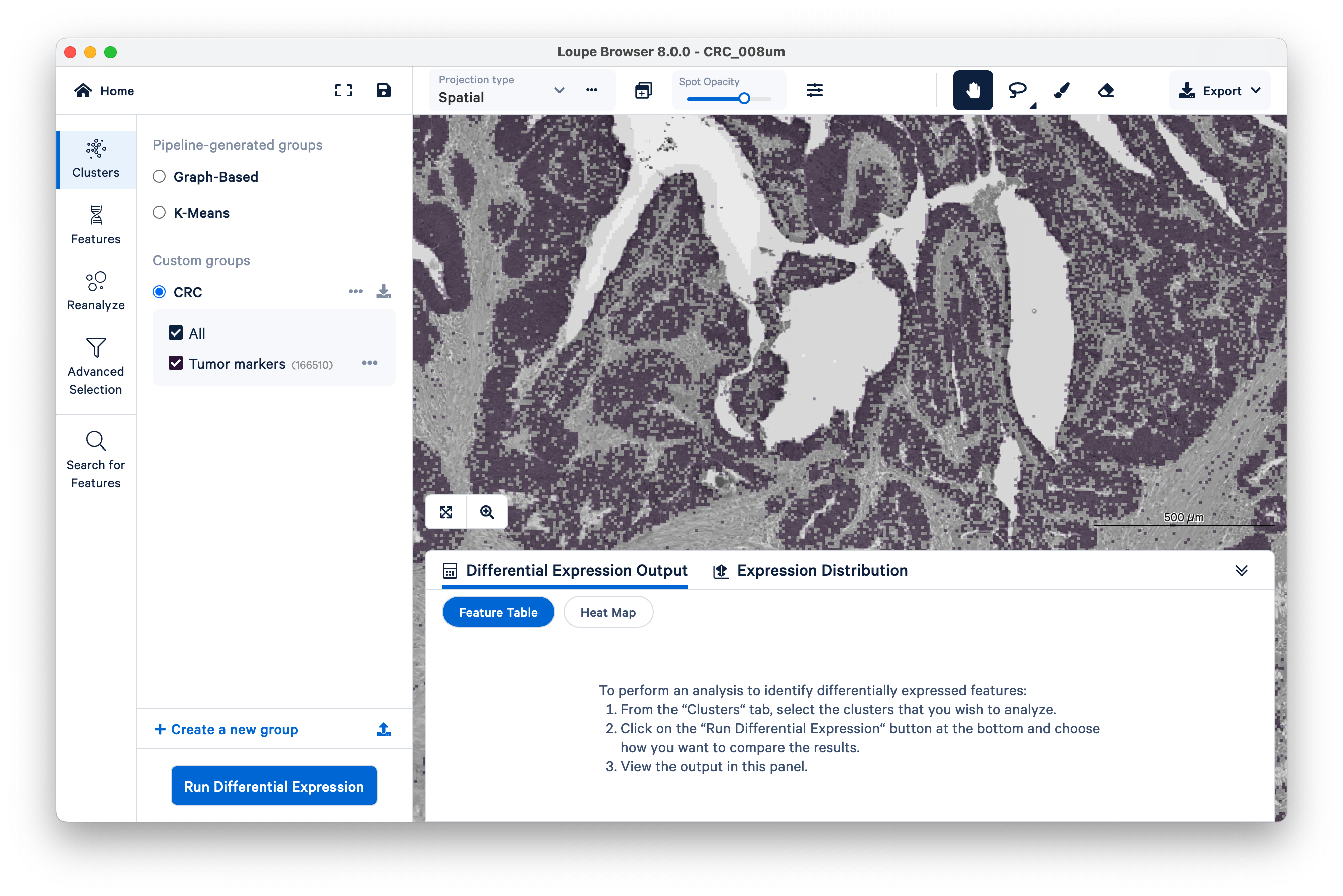
Task: Open the split view window icon
Action: coord(643,90)
